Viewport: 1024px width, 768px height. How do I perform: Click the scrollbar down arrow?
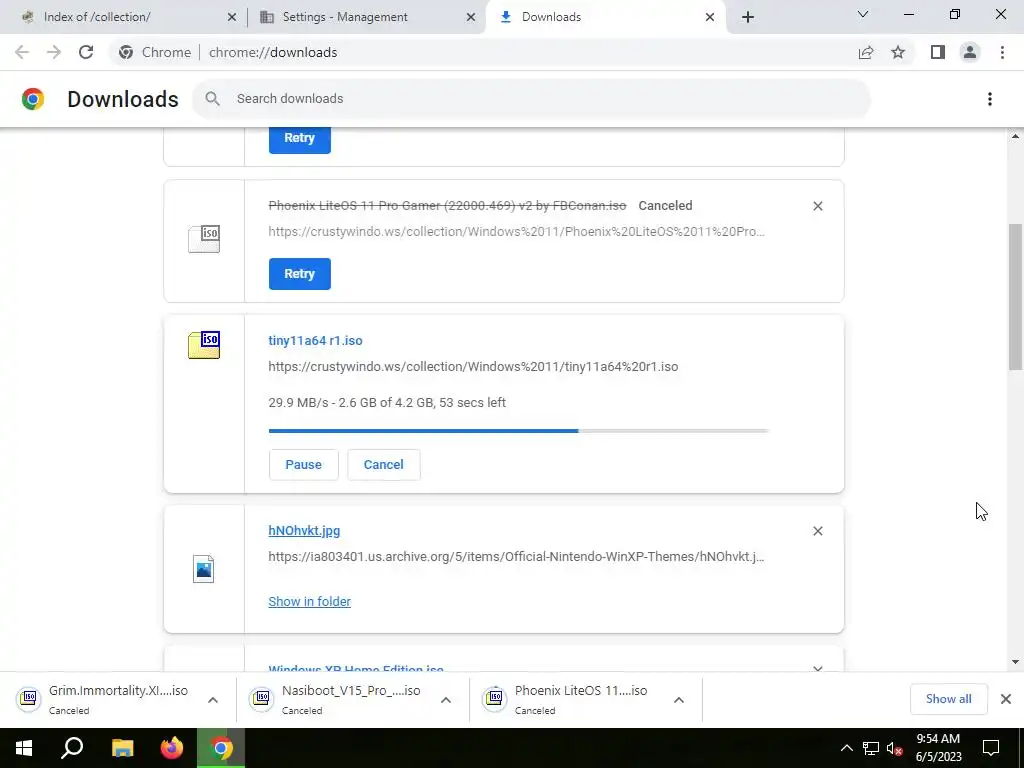pyautogui.click(x=1015, y=662)
